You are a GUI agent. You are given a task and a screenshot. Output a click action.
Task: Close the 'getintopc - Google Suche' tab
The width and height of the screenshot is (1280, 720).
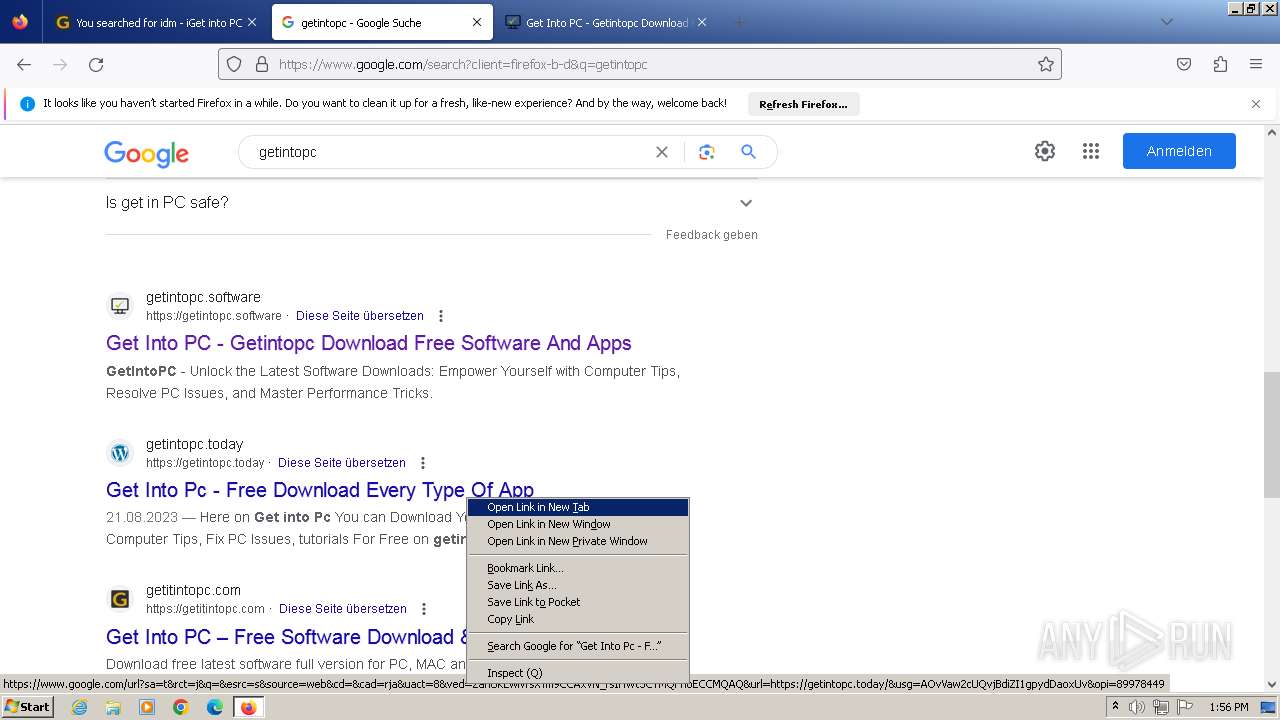click(x=477, y=22)
